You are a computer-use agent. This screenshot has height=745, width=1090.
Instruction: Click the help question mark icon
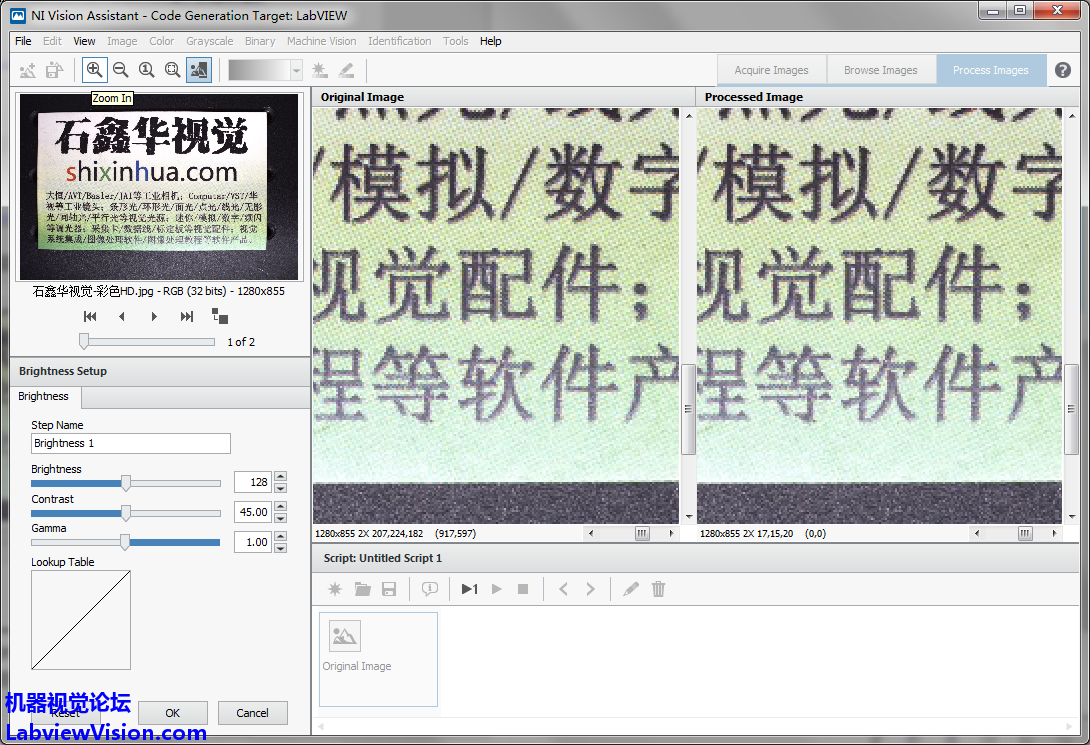coord(1062,70)
